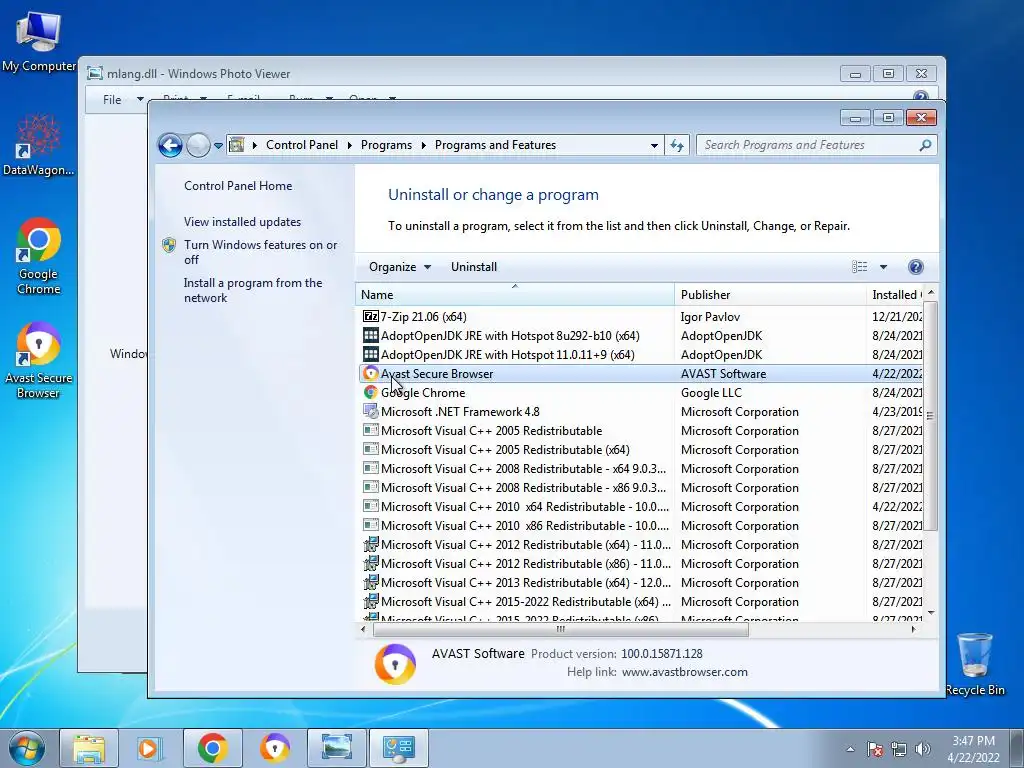Screen dimensions: 1024x768
Task: Open the recent pages dropdown arrow
Action: point(218,145)
